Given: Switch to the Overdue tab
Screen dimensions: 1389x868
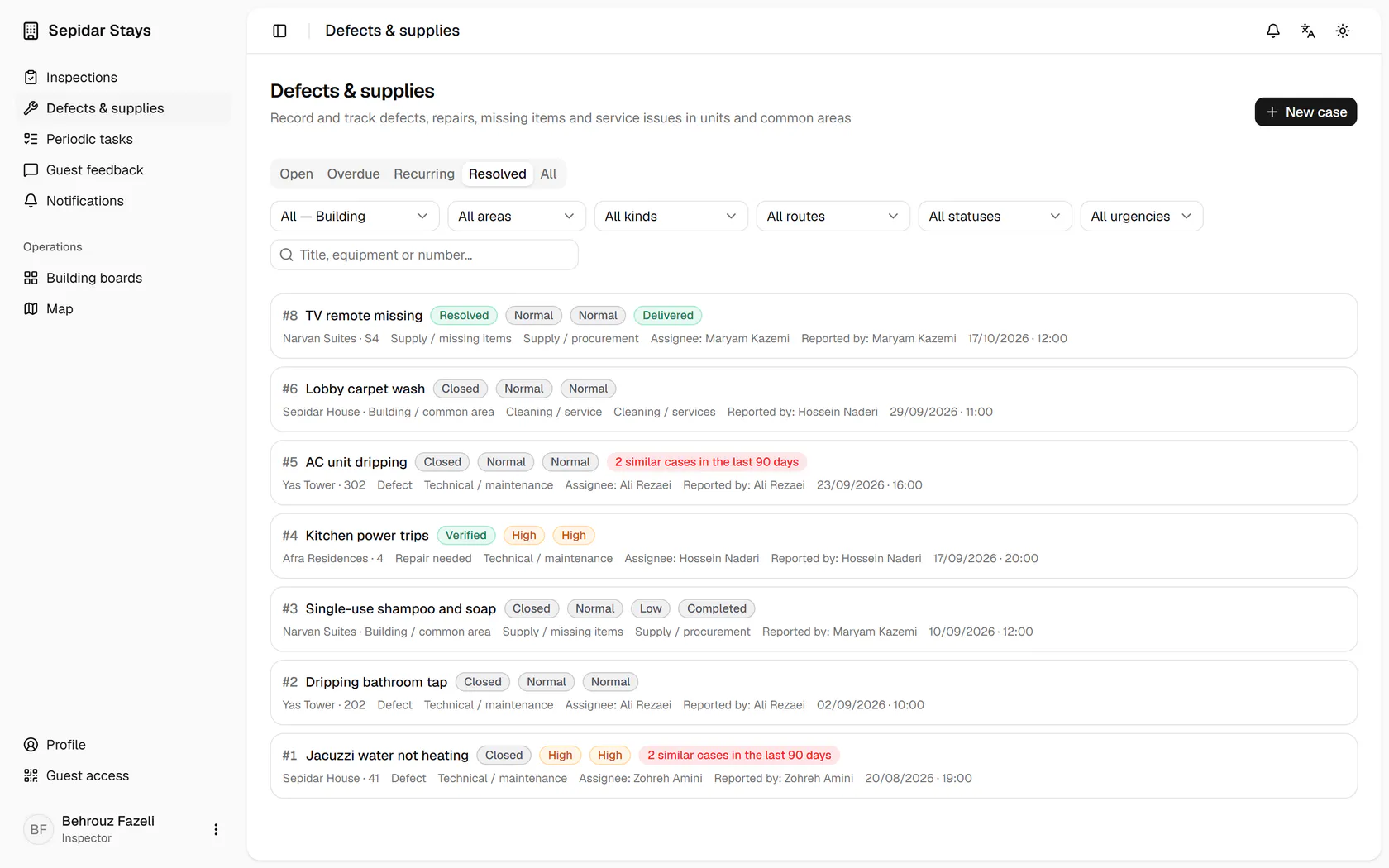Looking at the screenshot, I should coord(353,174).
